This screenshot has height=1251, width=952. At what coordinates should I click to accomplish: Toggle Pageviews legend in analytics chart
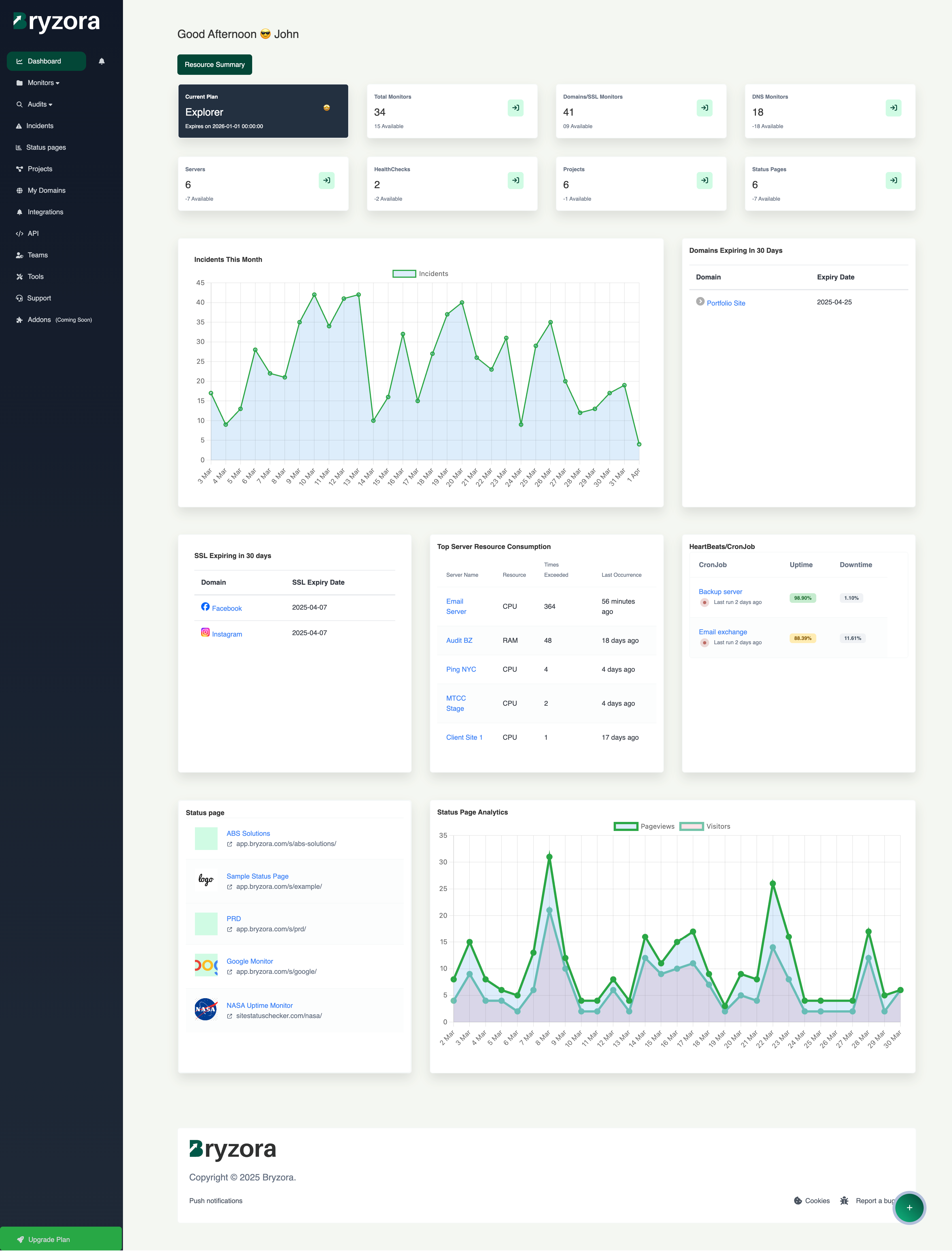click(x=644, y=826)
